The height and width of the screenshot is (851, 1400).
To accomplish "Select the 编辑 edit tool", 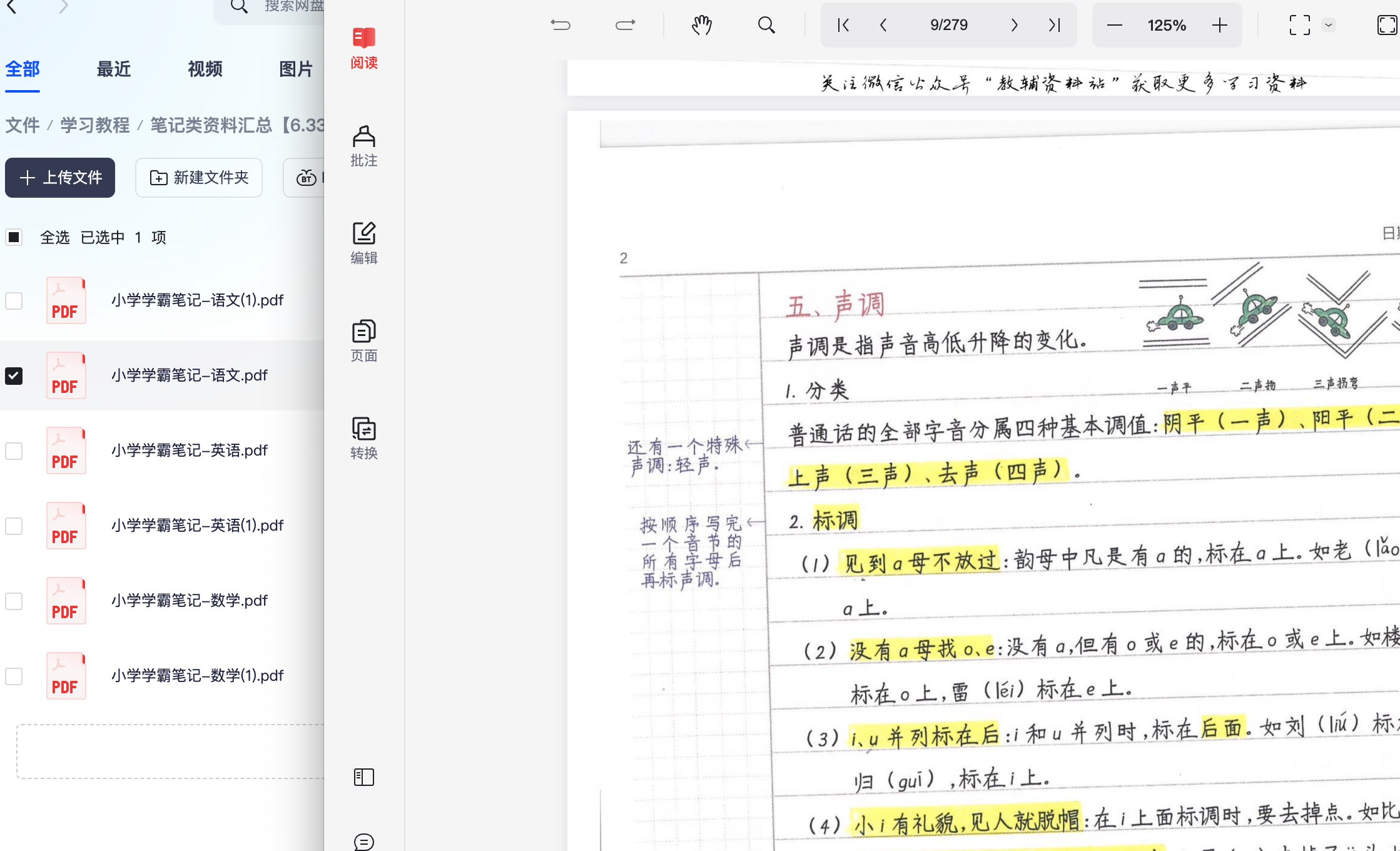I will click(363, 243).
